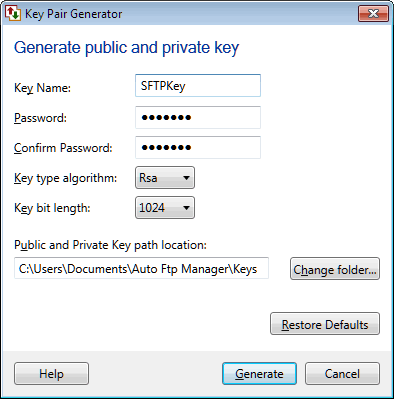Cancel the key generation dialog
Viewport: 394px width, 399px height.
(x=342, y=374)
